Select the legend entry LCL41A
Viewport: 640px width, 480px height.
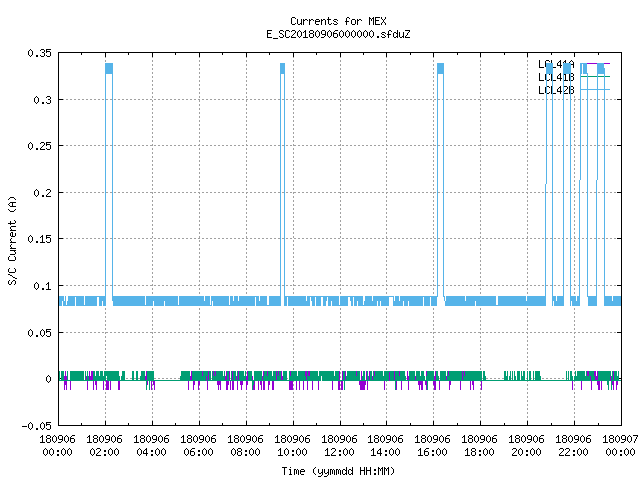556,64
